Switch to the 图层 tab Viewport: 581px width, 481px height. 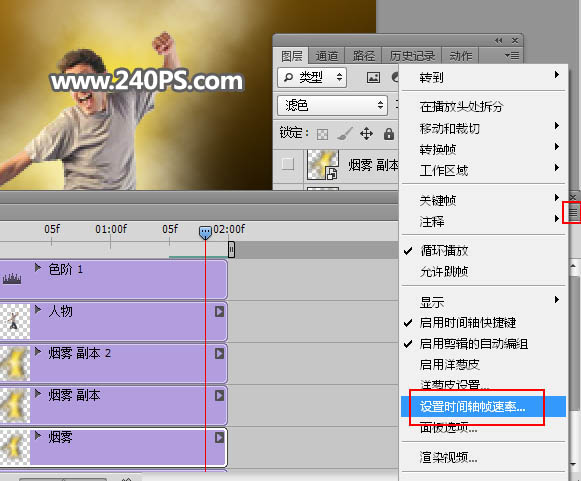click(x=291, y=56)
